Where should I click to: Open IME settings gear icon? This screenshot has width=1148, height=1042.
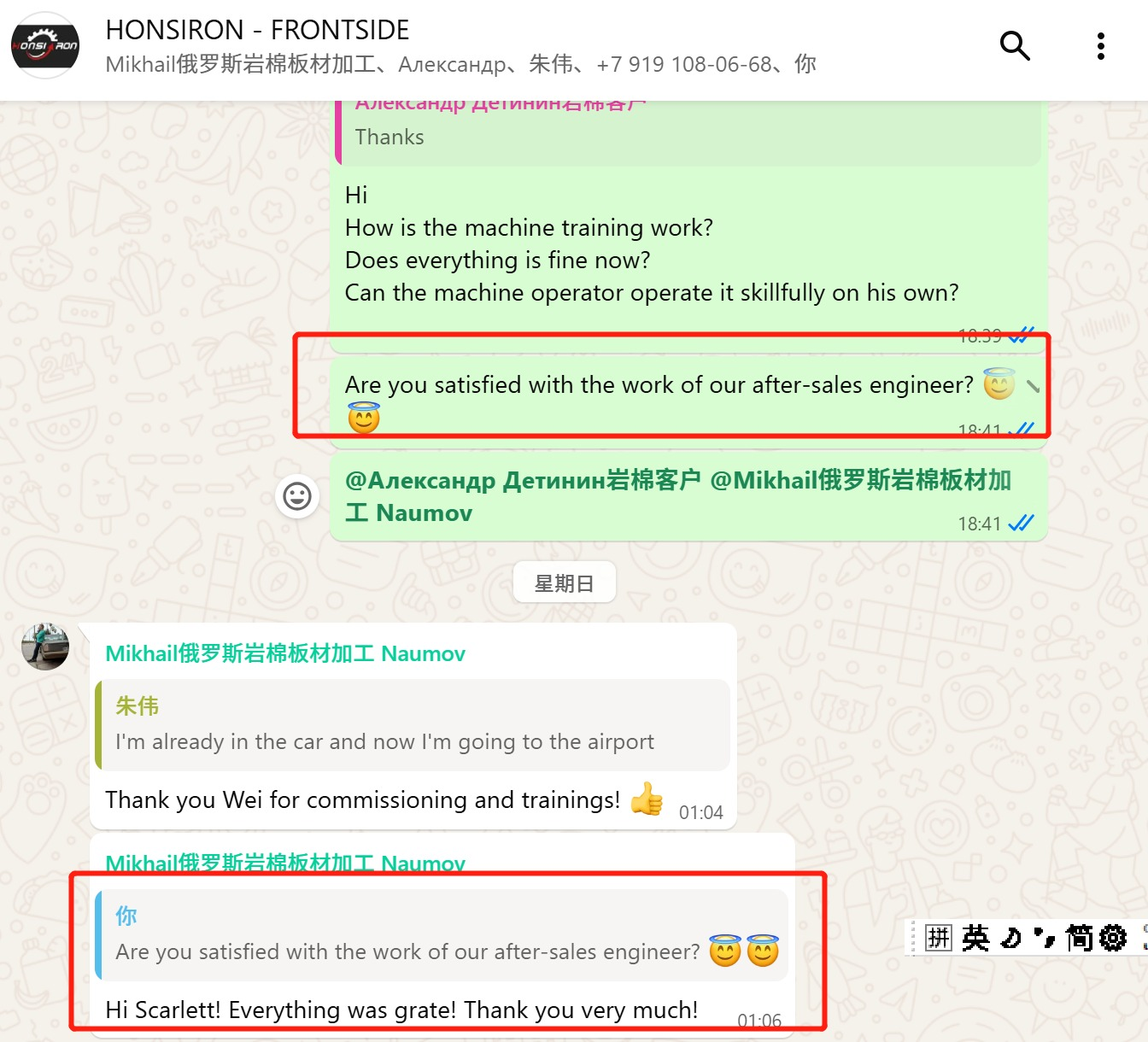(1113, 938)
